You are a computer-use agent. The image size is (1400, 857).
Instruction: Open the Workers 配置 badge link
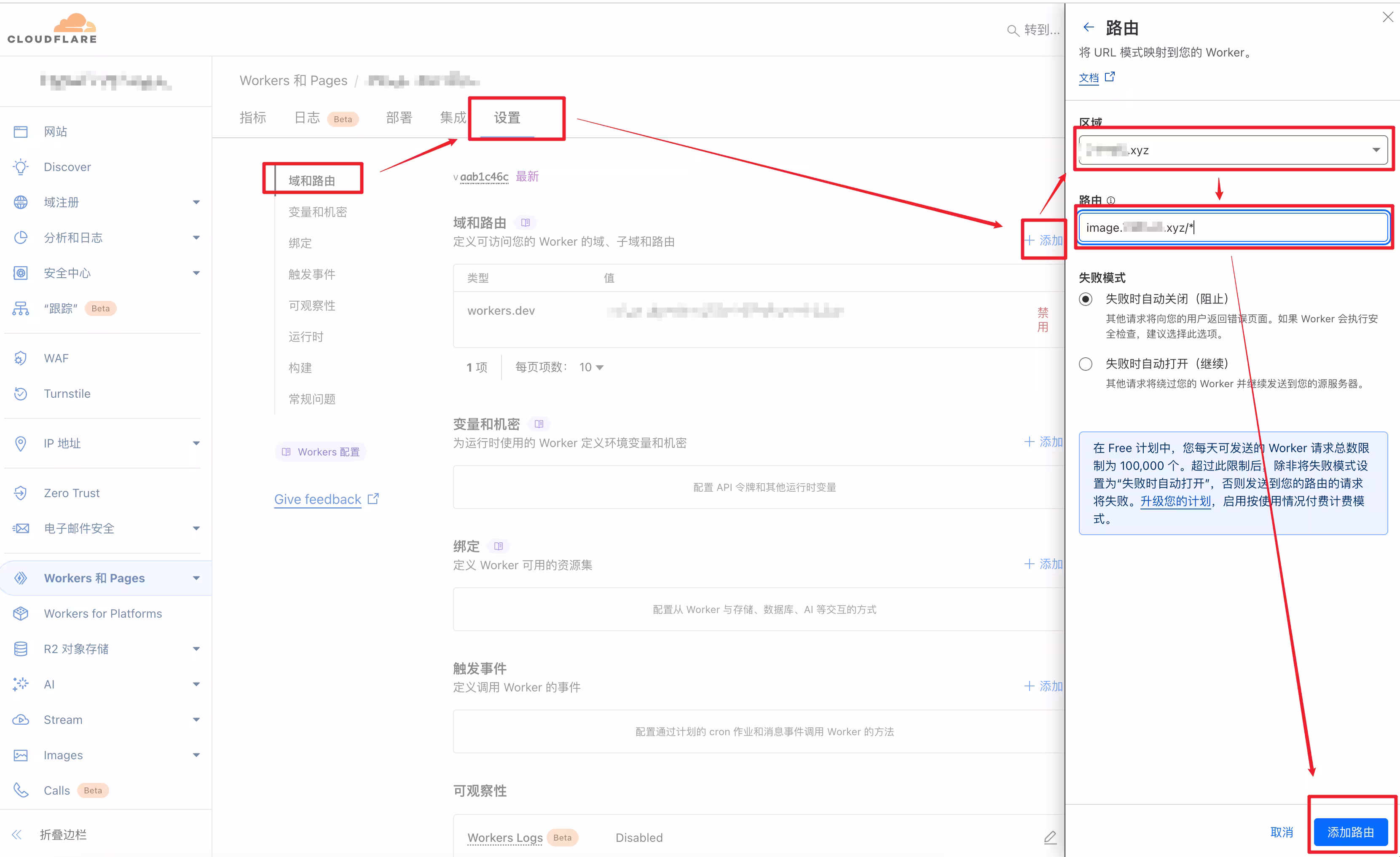[321, 452]
